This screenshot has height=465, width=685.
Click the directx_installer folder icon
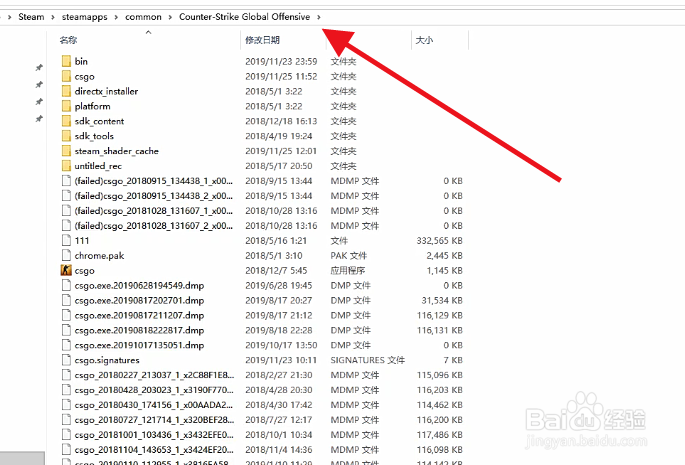coord(66,91)
